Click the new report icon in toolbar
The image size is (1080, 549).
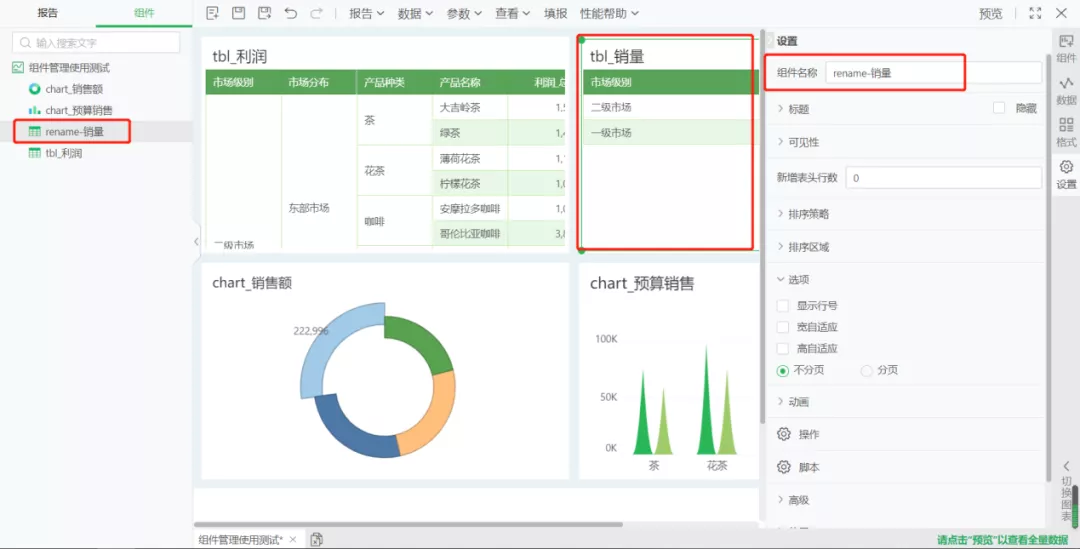(212, 13)
